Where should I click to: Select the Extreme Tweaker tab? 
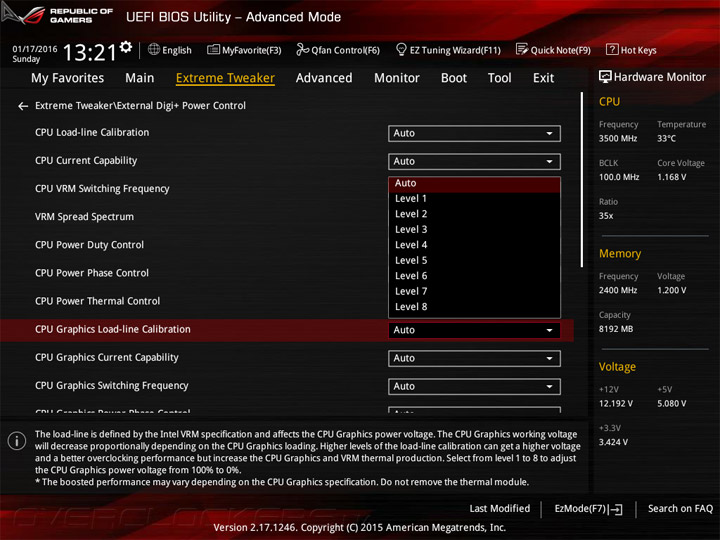tap(225, 78)
